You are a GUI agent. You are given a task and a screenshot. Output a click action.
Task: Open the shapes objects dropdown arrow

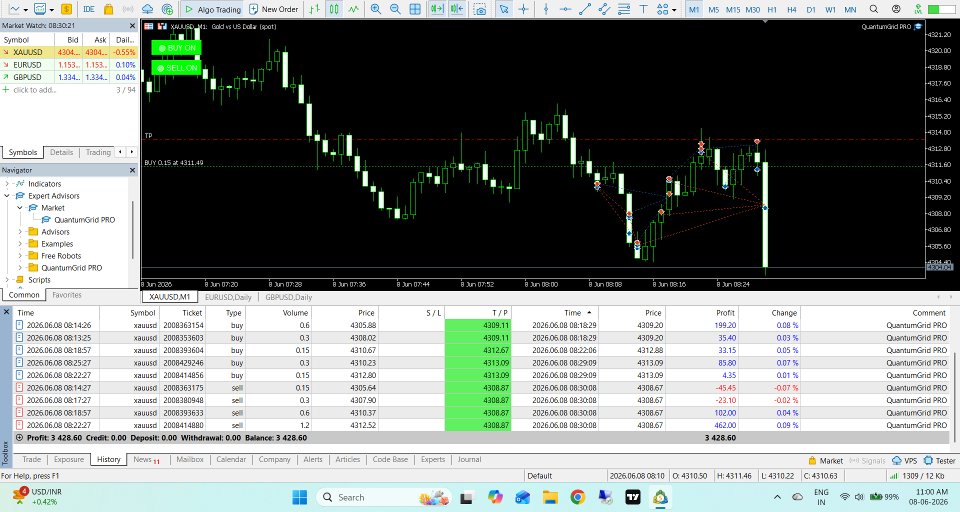coord(674,10)
